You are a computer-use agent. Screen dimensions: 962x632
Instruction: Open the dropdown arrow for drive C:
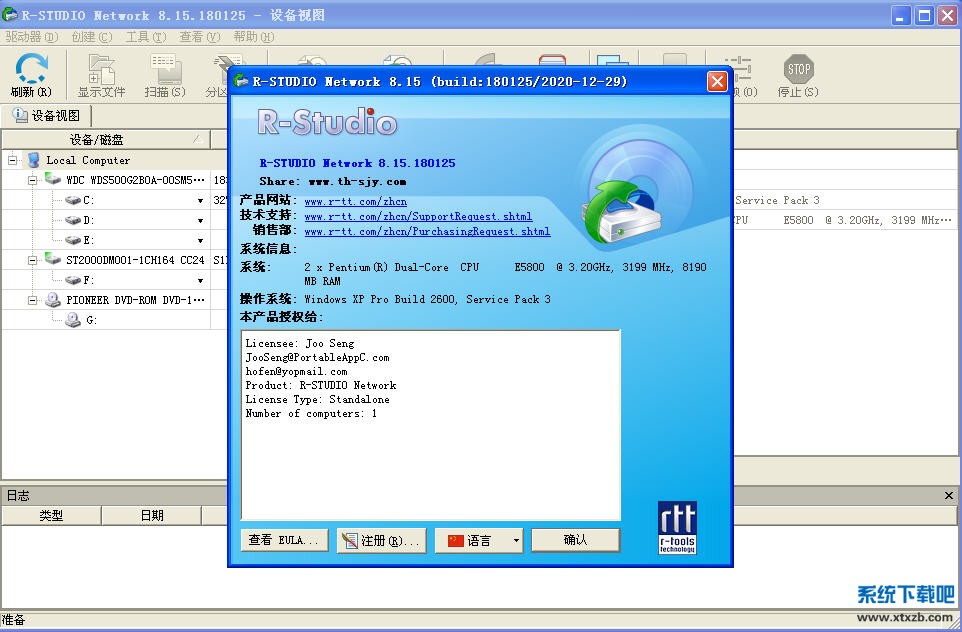click(200, 201)
